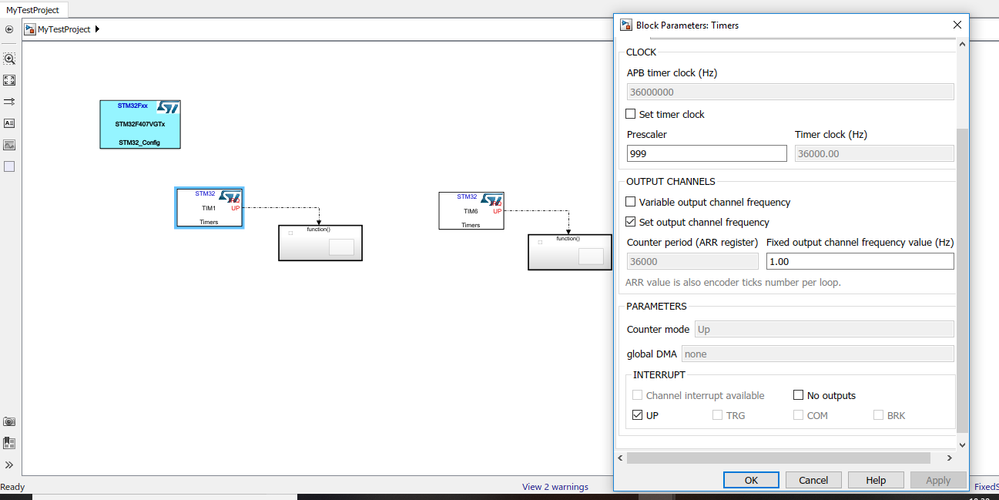
Task: Select the Zoom In tool in left palette
Action: (9, 59)
